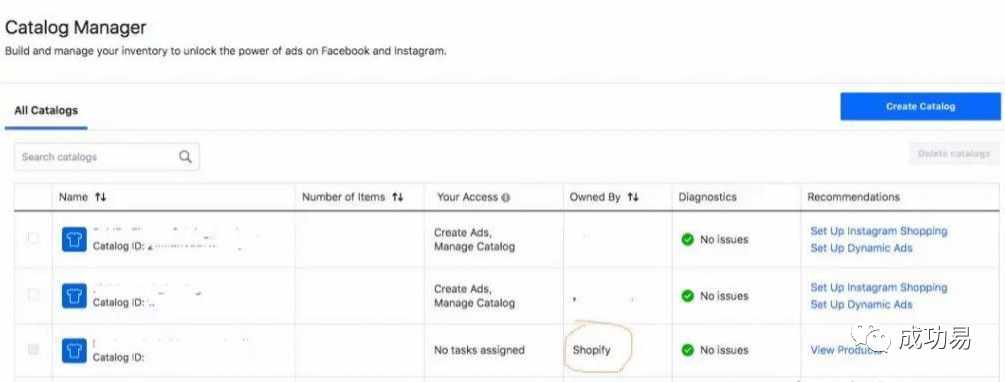Screen dimensions: 1005x382
Task: Check the first catalog row checkbox
Action: [x=33, y=238]
